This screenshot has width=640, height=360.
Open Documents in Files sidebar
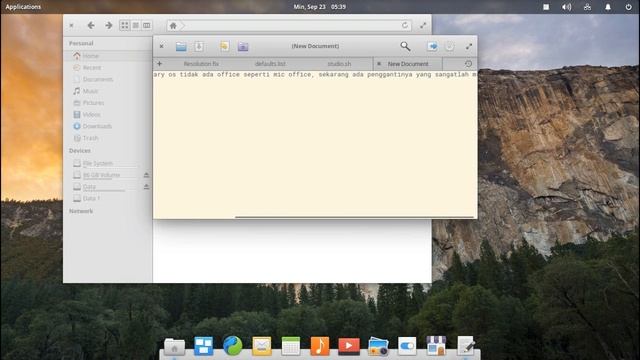coord(108,79)
